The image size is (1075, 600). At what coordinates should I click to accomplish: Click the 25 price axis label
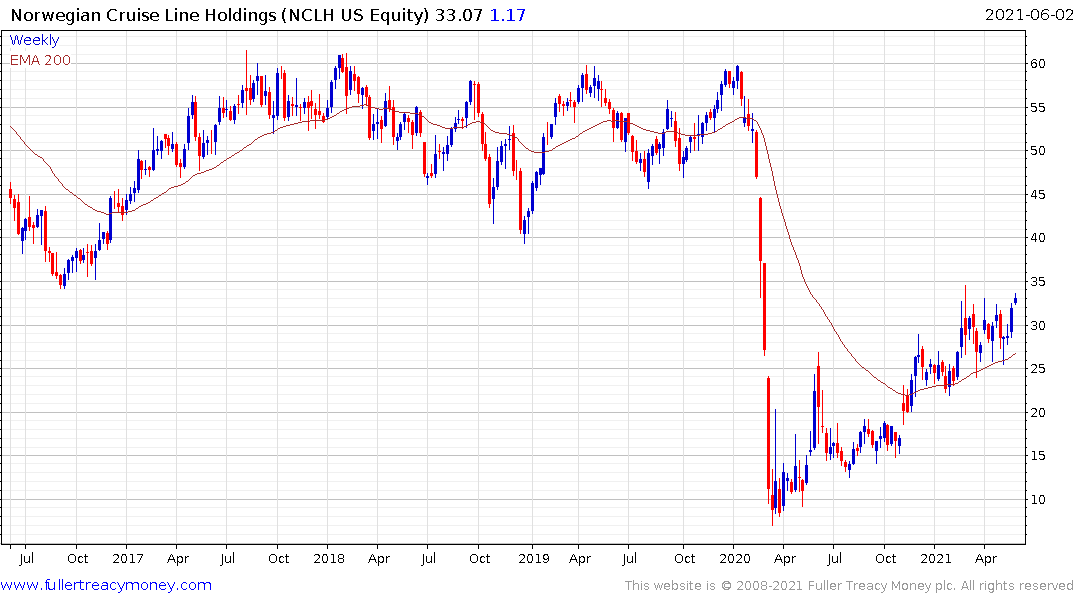[1037, 369]
